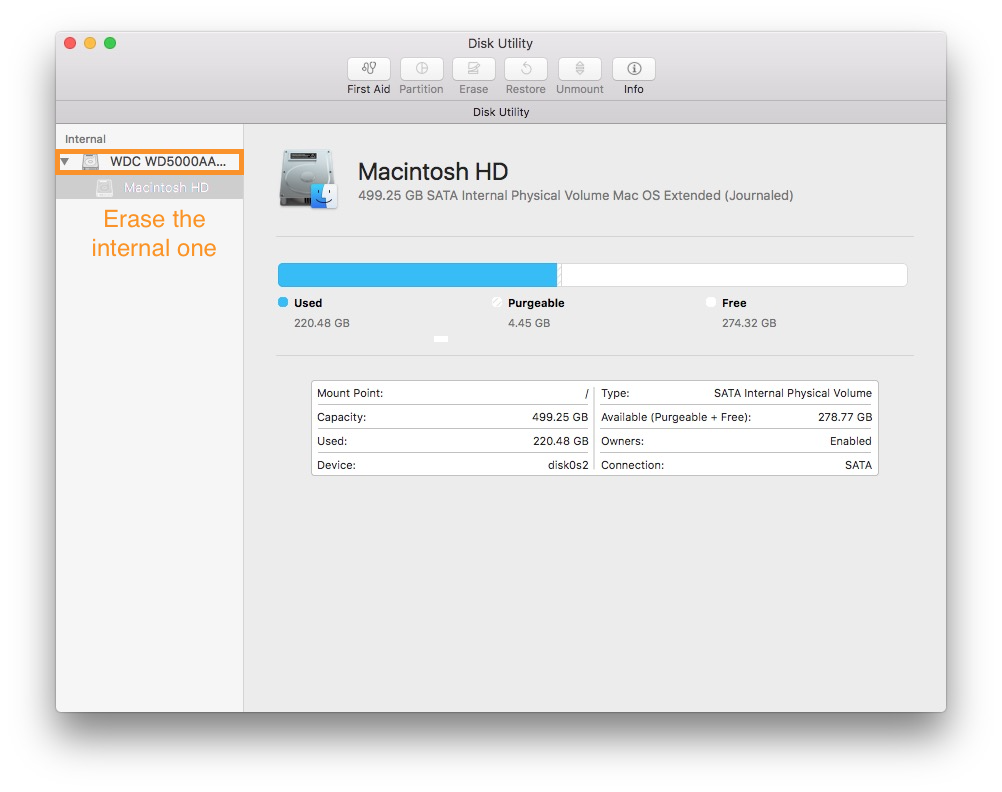Screen dimensions: 1002x792
Task: Click the Internal section header
Action: pyautogui.click(x=85, y=139)
